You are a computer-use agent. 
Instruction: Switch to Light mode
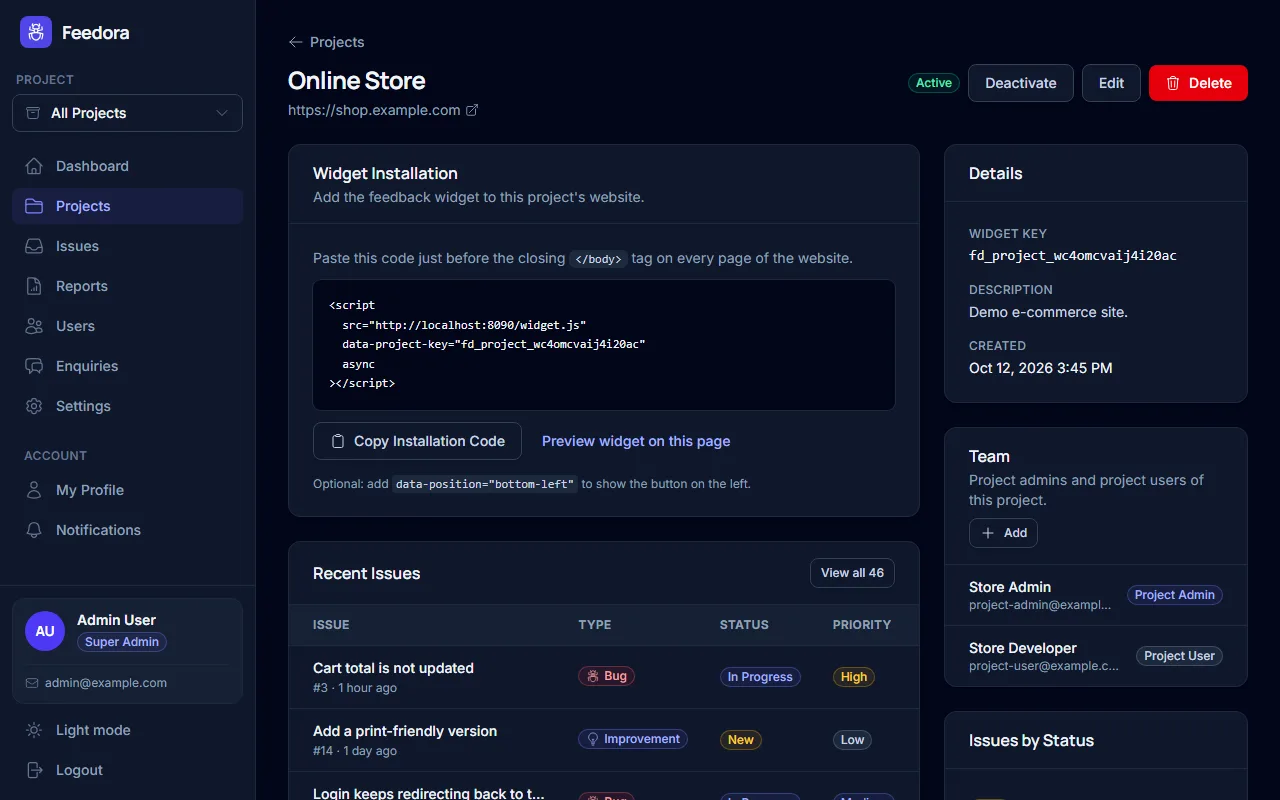[x=128, y=730]
